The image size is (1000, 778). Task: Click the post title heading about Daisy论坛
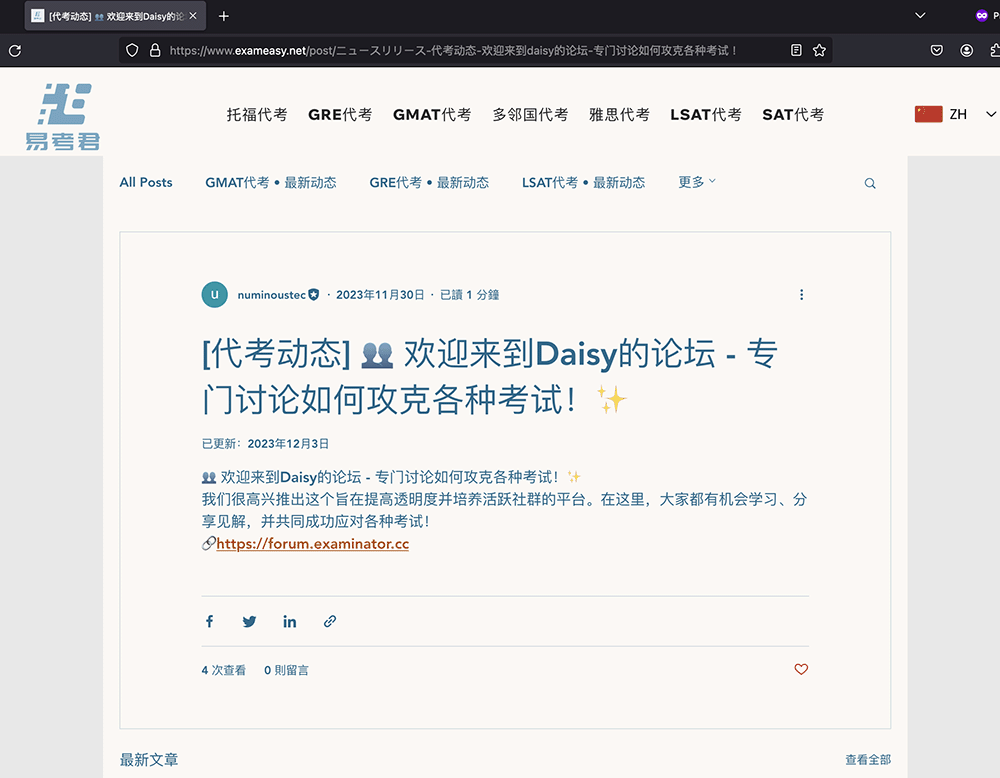click(490, 376)
